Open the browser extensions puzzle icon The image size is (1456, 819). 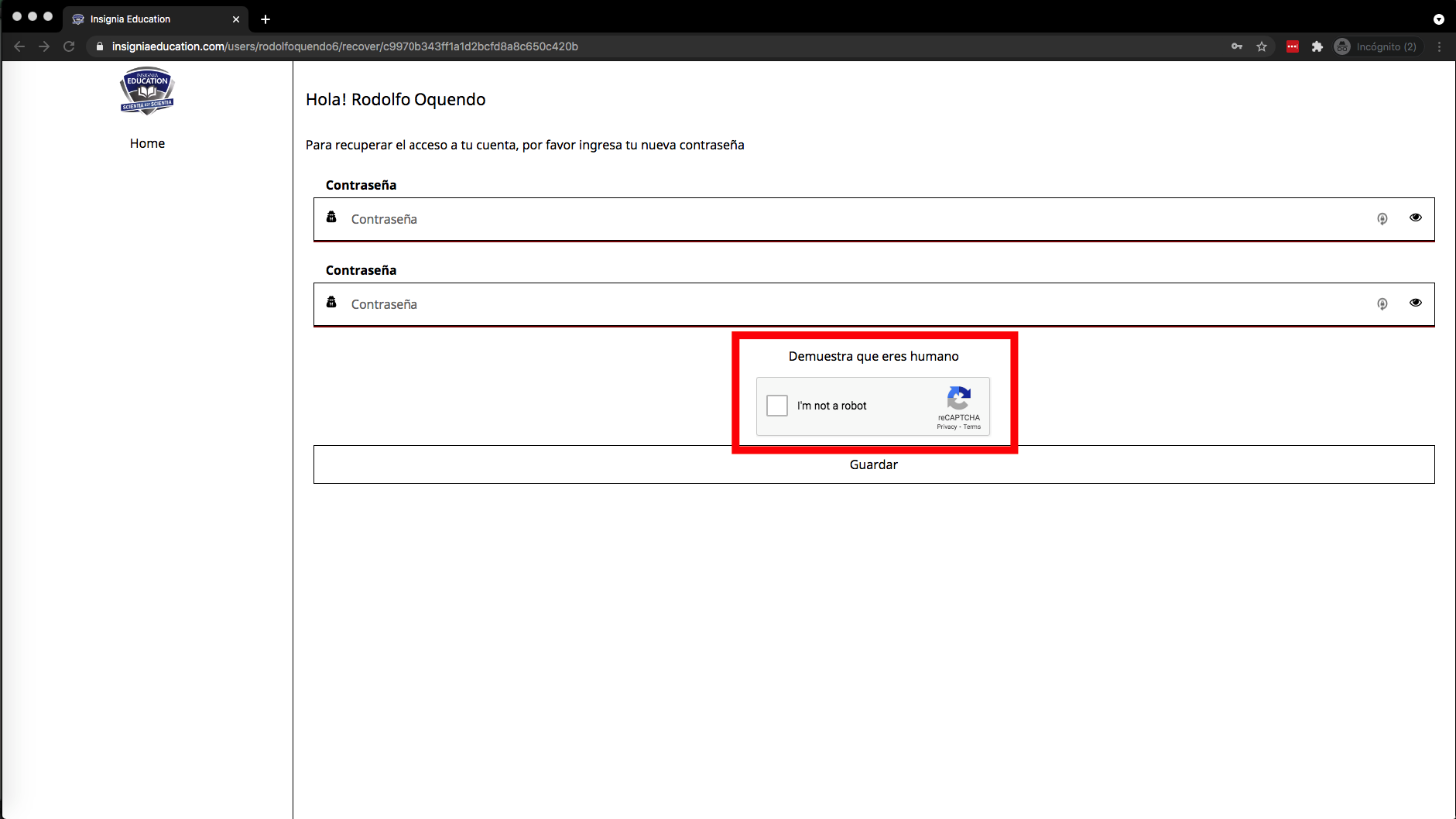1317,46
